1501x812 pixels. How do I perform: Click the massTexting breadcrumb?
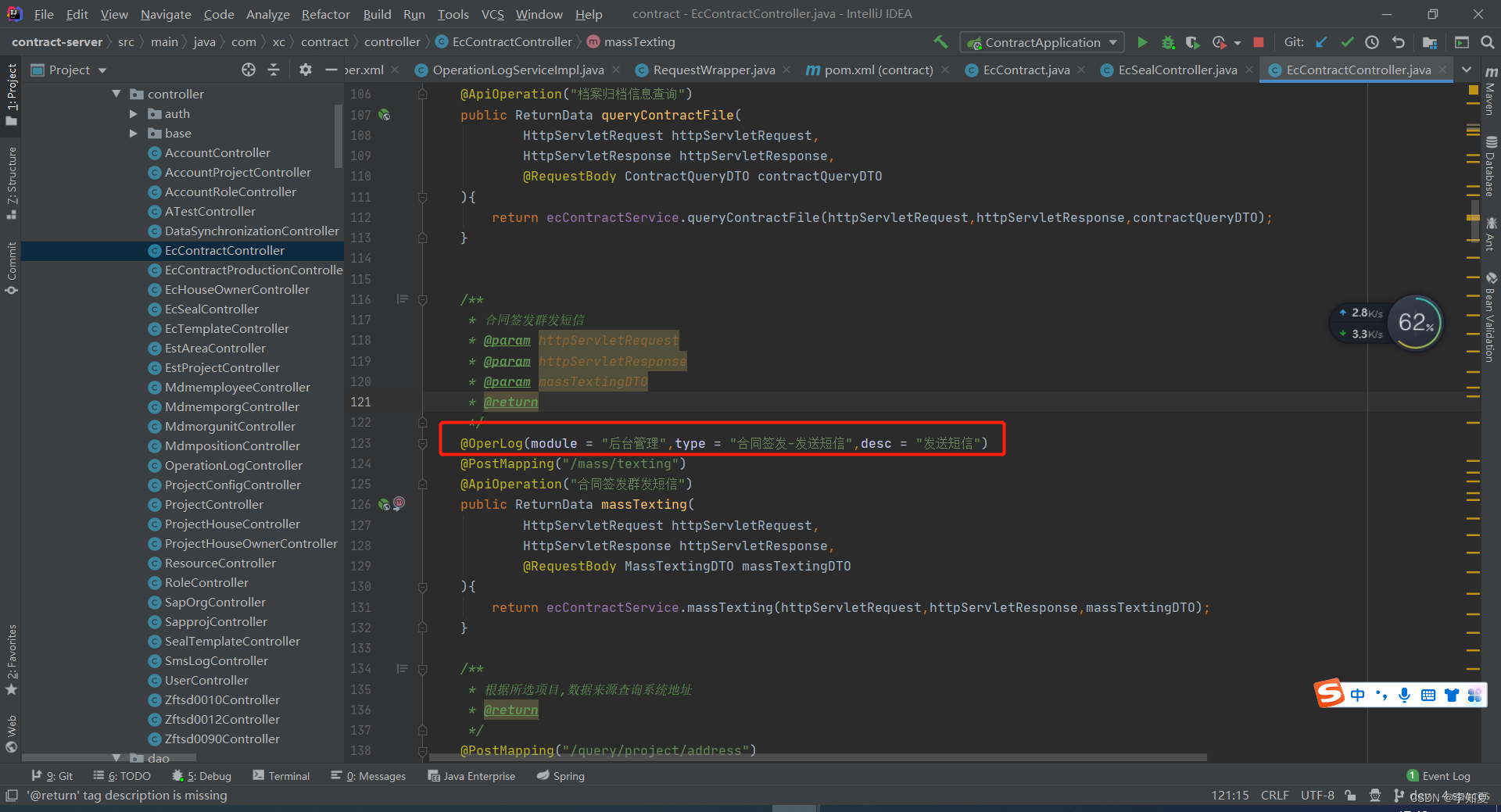point(631,42)
